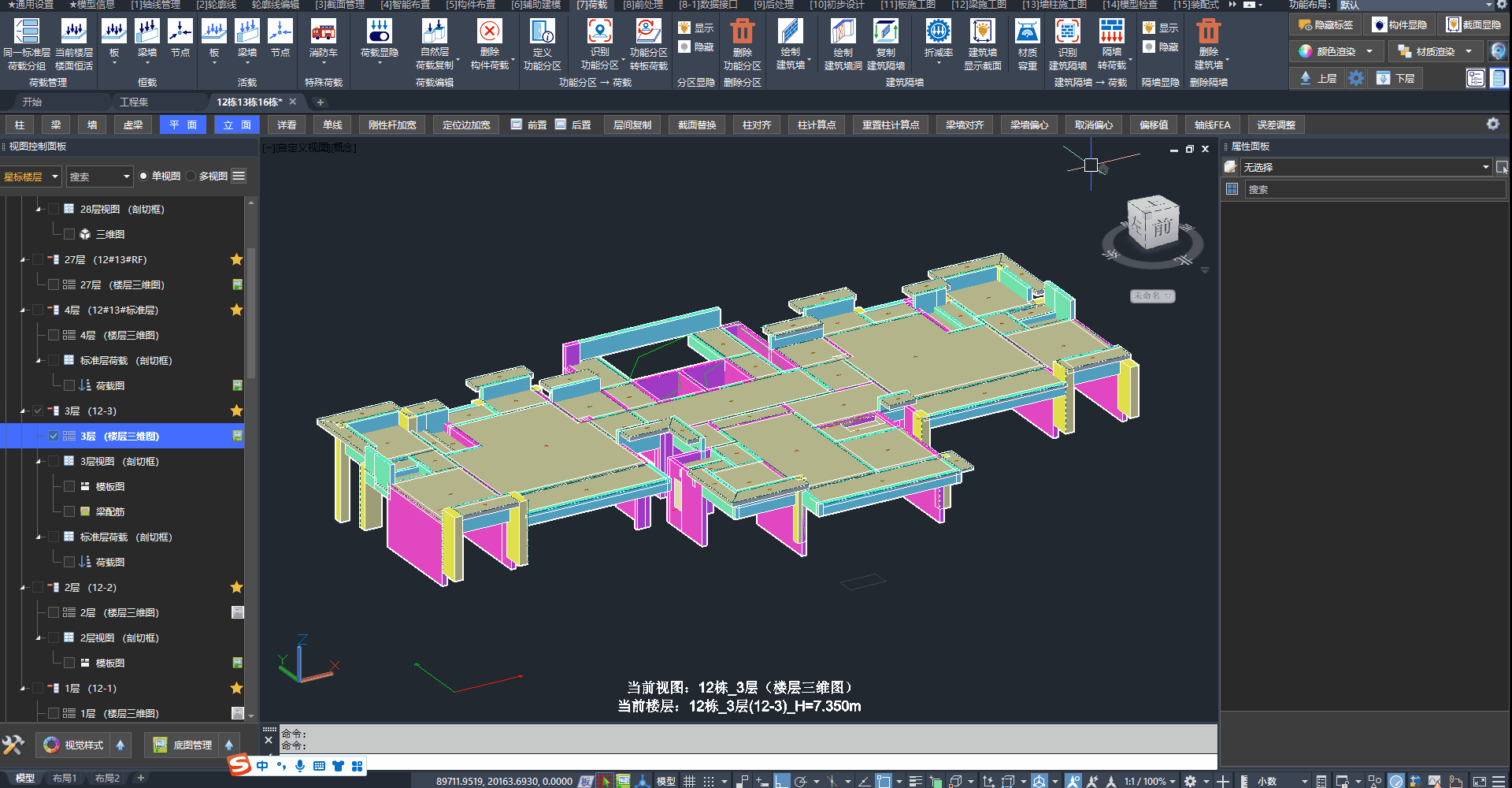Open the 颜色渲染 color rendering option
Screen dimensions: 1512x788
[x=1336, y=52]
